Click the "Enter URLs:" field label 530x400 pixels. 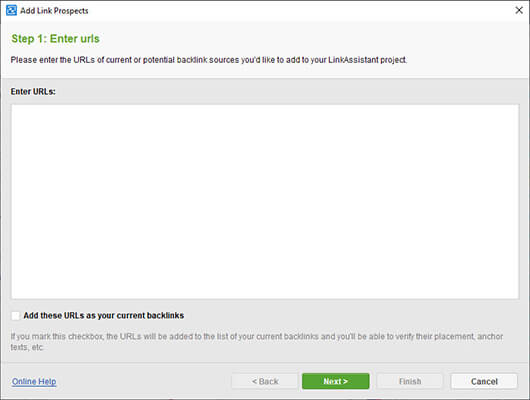pos(33,92)
